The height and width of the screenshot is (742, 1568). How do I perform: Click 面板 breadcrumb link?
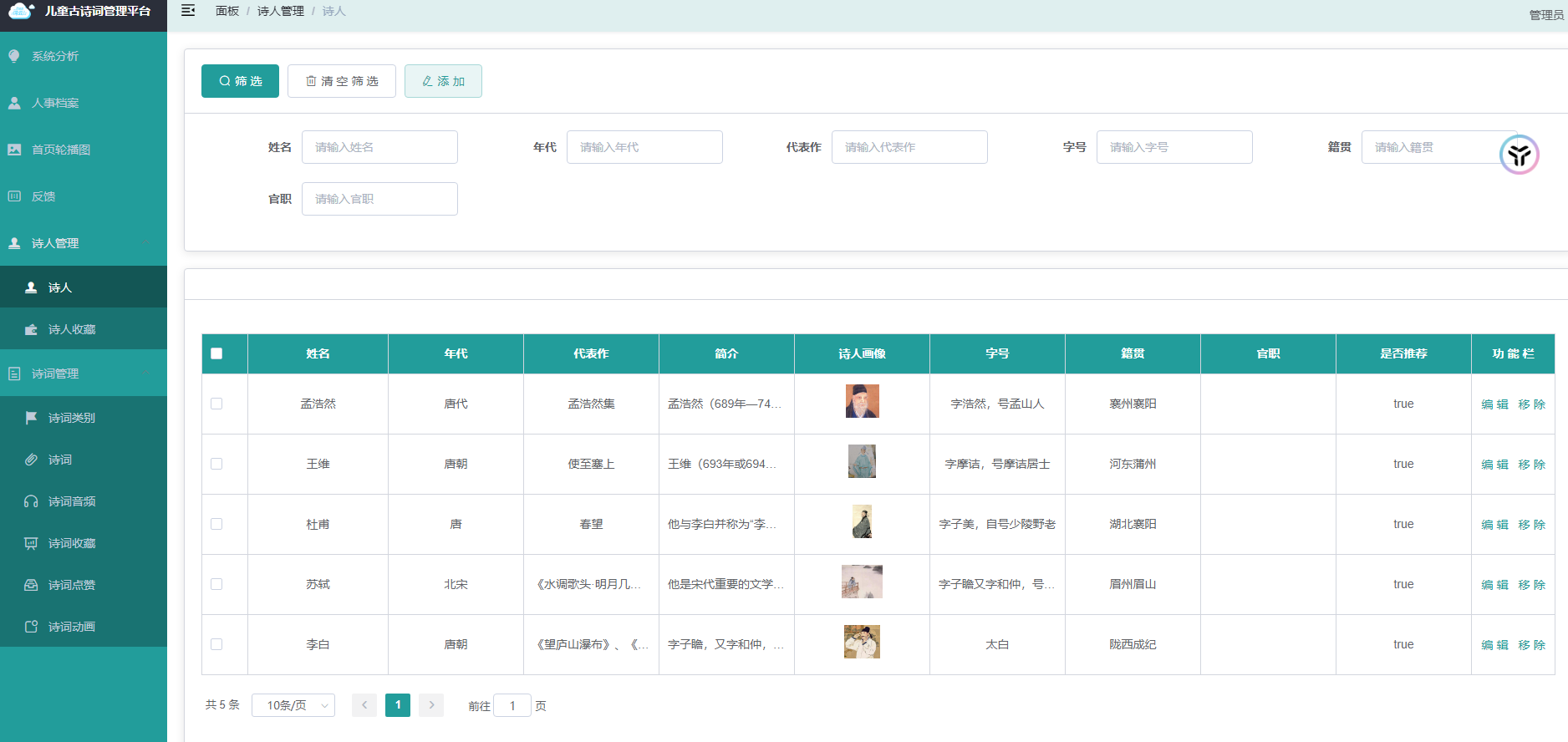point(227,11)
